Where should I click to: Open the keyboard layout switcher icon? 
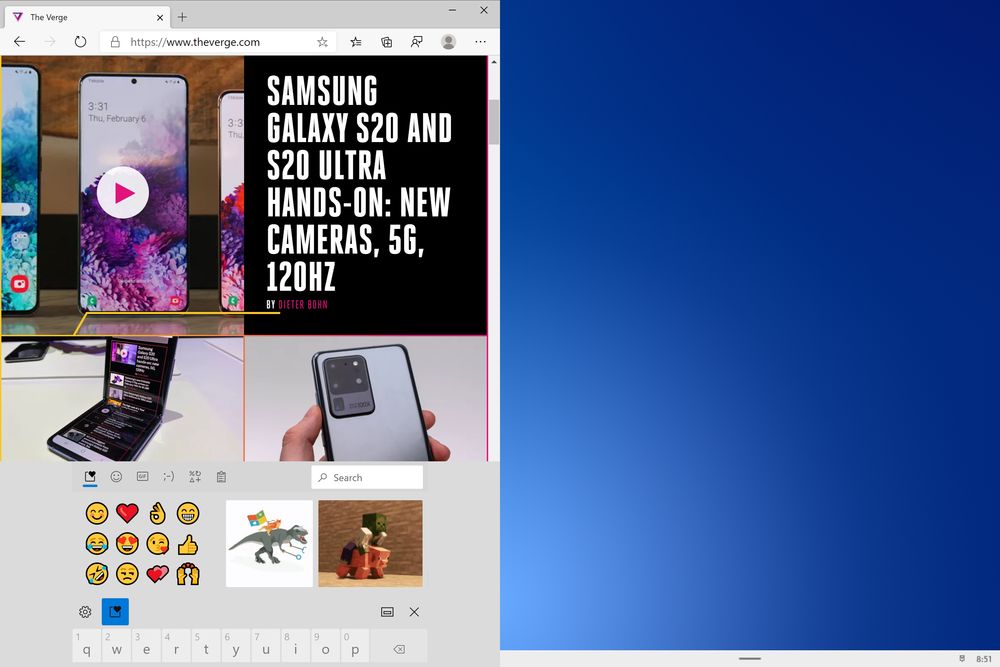pyautogui.click(x=387, y=612)
